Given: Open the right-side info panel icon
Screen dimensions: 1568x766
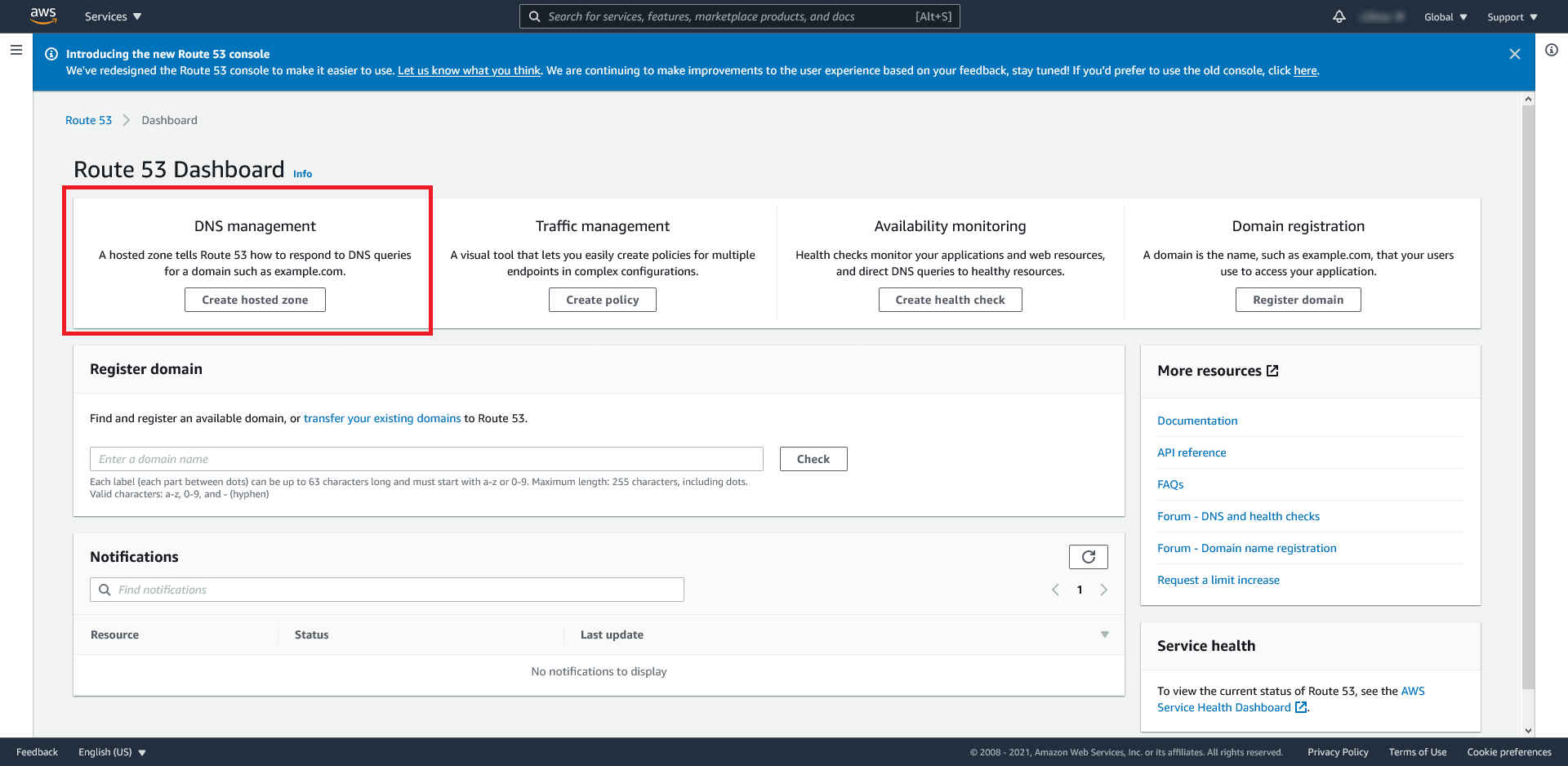Looking at the screenshot, I should pos(1552,50).
